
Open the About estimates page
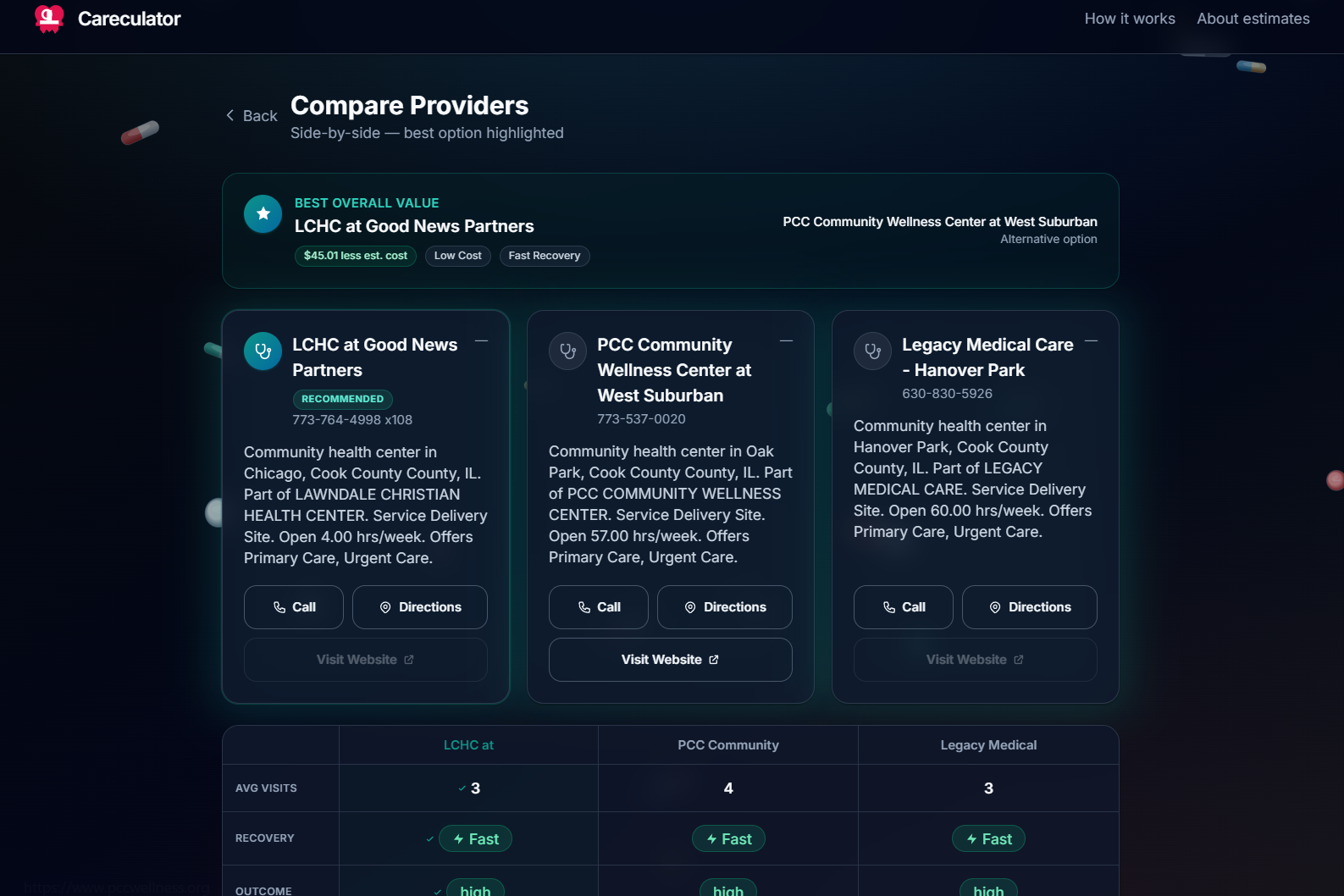click(1253, 19)
